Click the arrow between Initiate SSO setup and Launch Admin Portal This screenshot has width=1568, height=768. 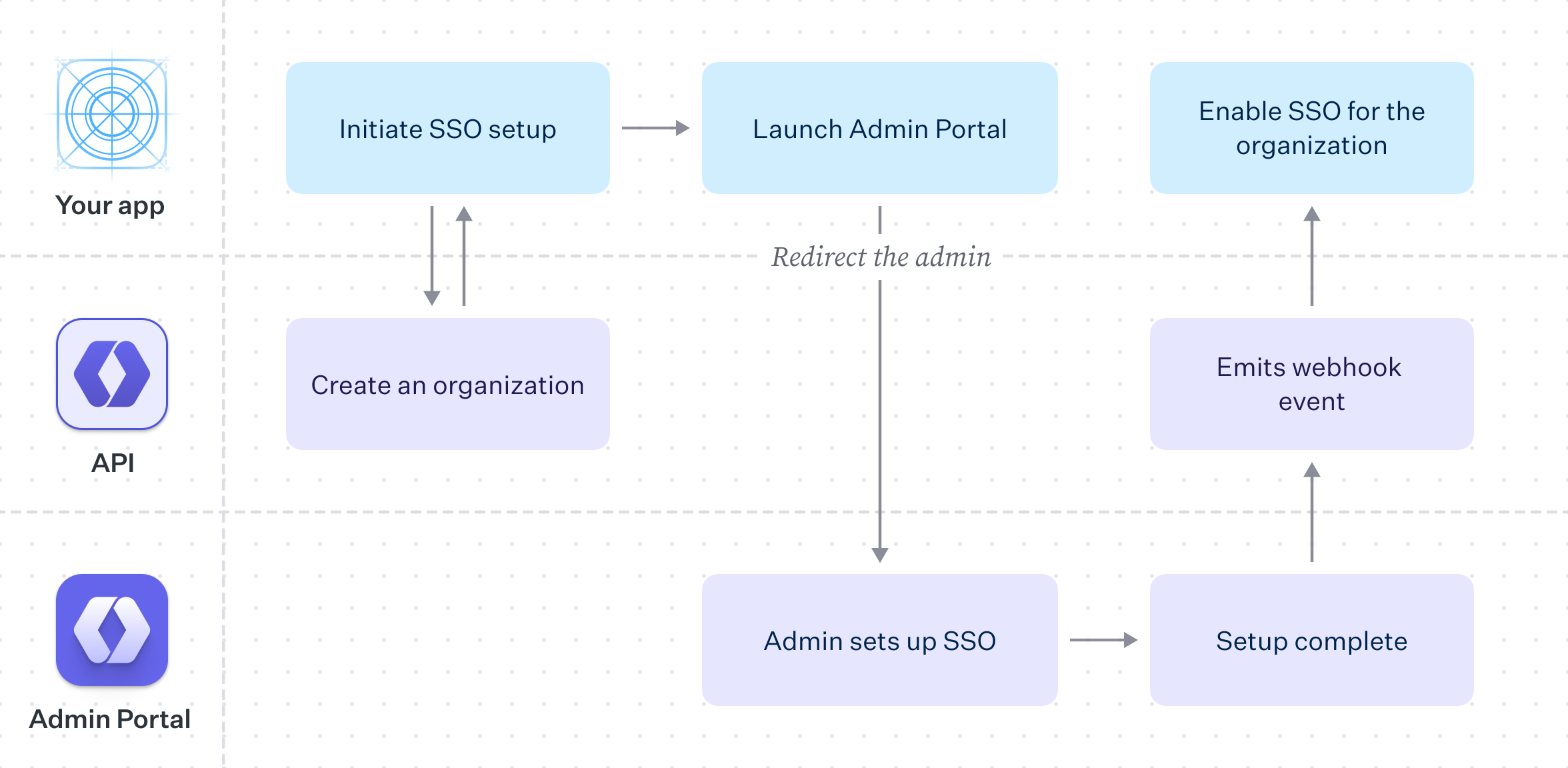click(655, 127)
